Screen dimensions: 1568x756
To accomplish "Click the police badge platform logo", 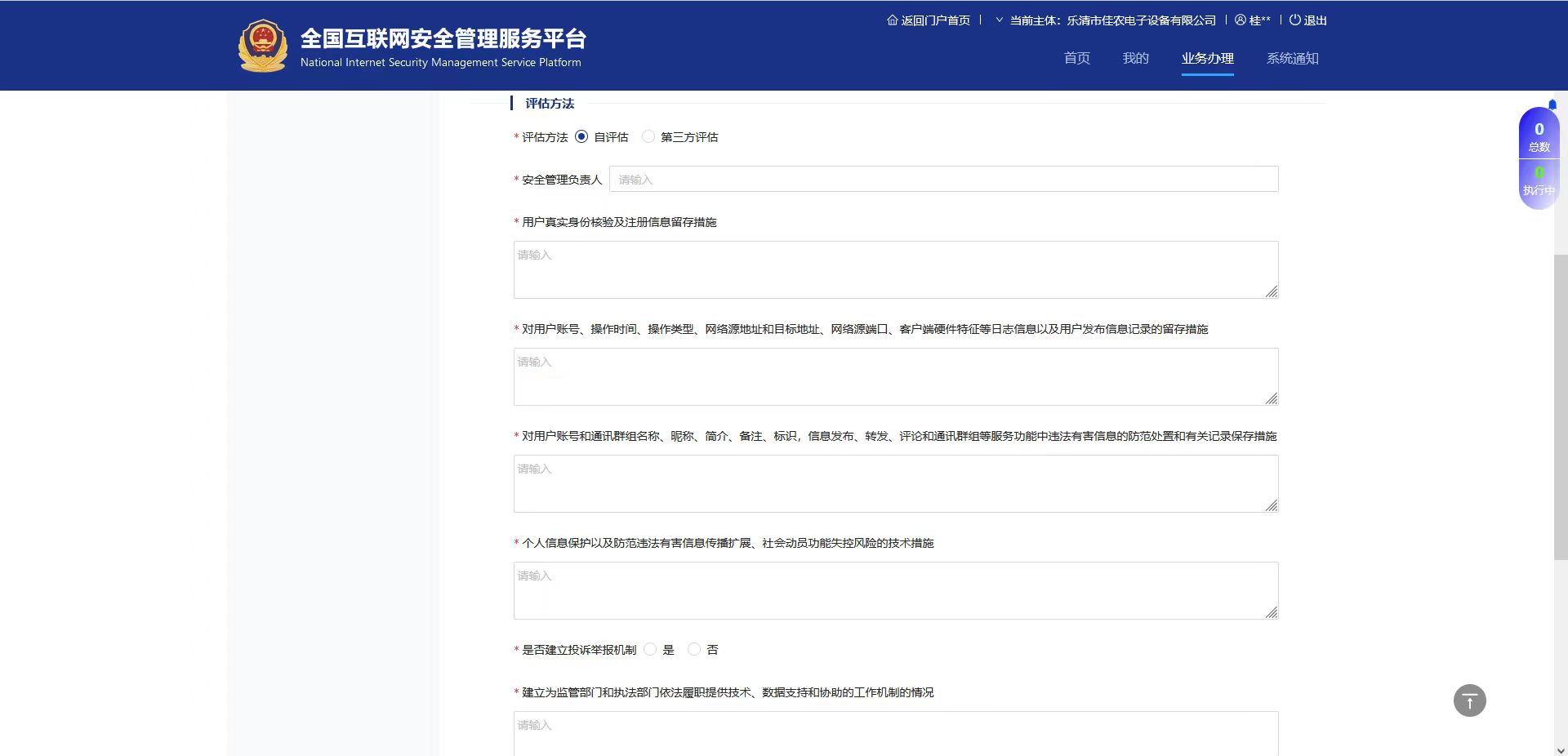I will coord(262,46).
